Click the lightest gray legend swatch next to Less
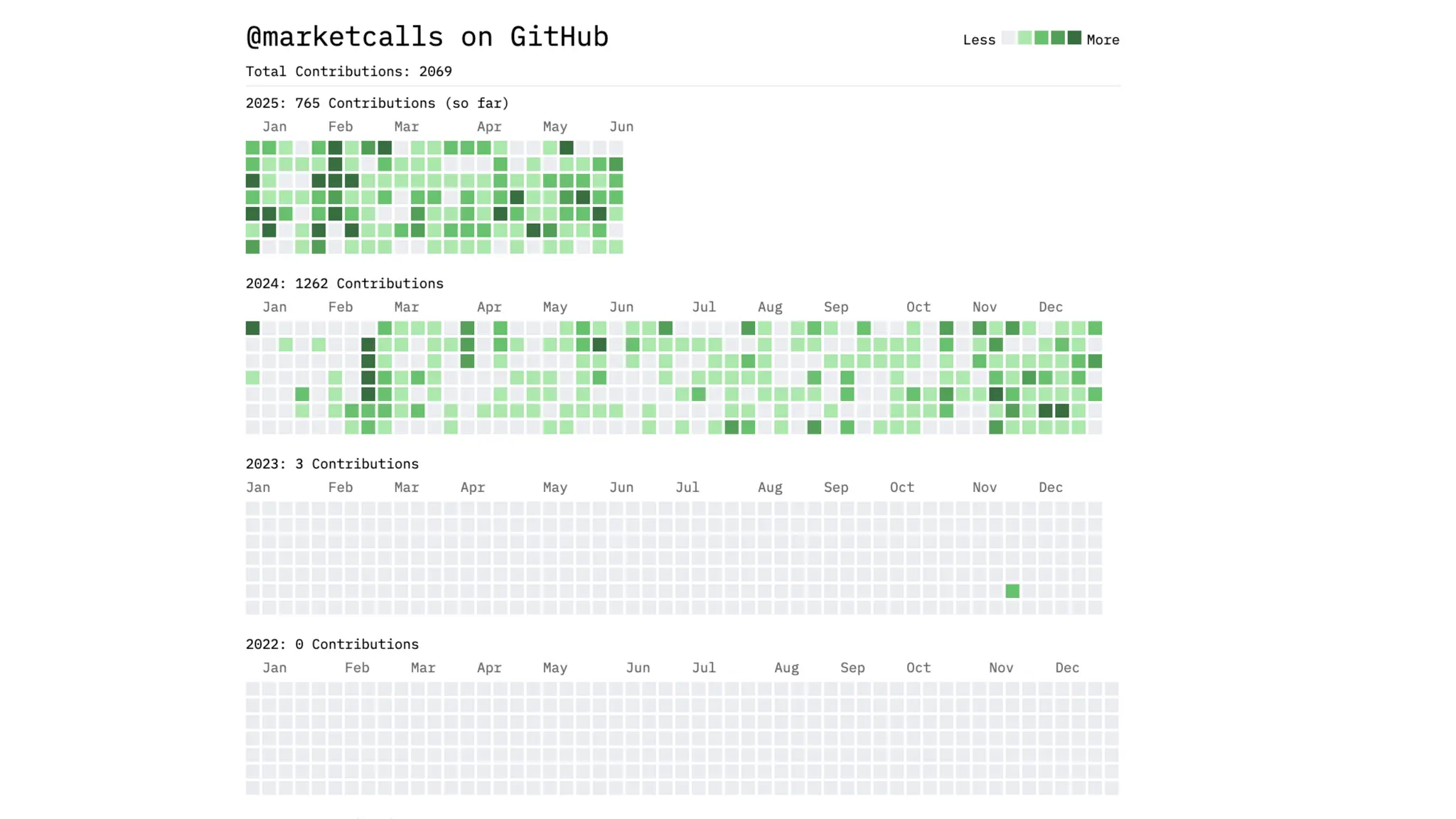1456x819 pixels. click(x=1008, y=38)
